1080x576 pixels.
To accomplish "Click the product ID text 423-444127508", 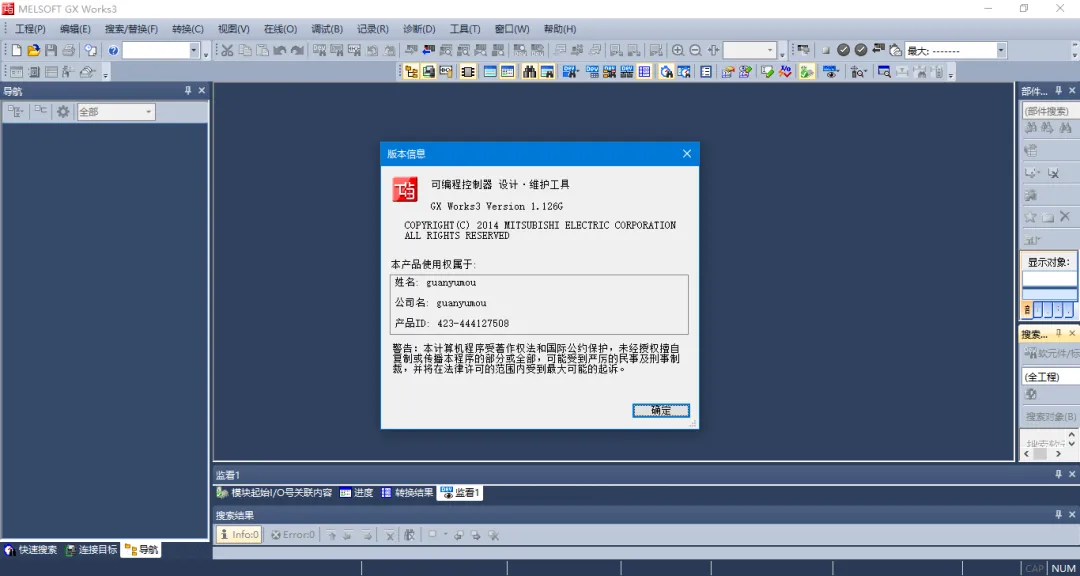I will tap(472, 323).
